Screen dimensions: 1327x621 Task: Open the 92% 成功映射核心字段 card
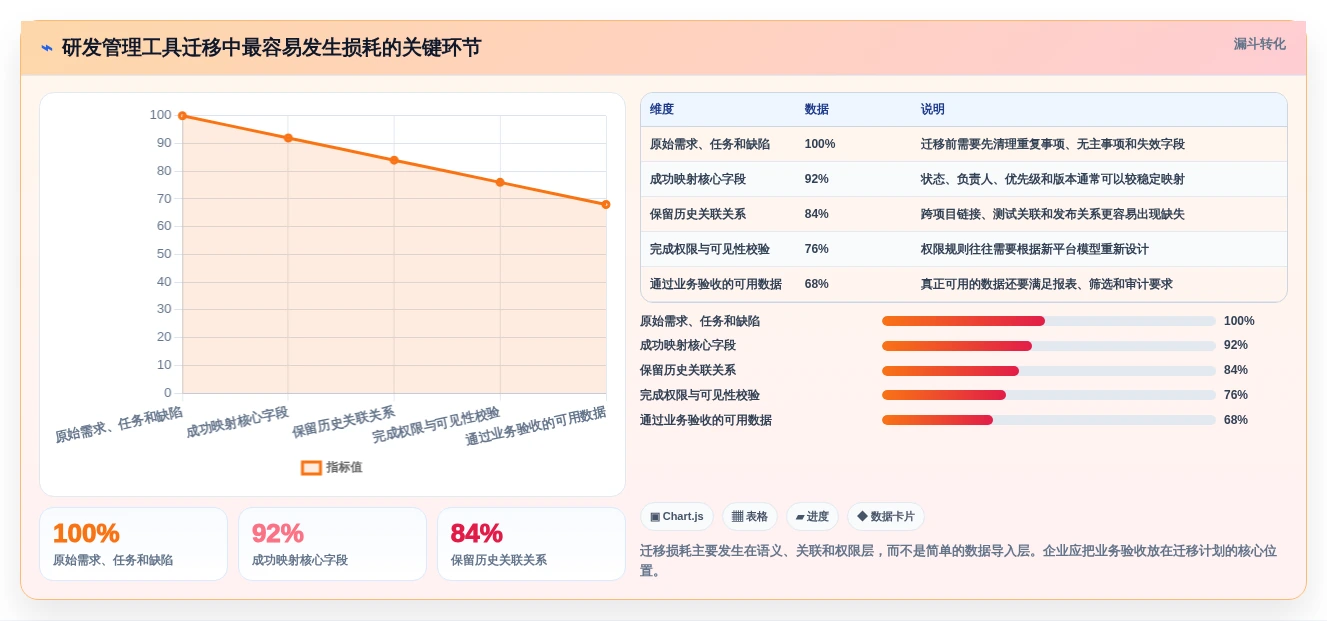point(332,544)
